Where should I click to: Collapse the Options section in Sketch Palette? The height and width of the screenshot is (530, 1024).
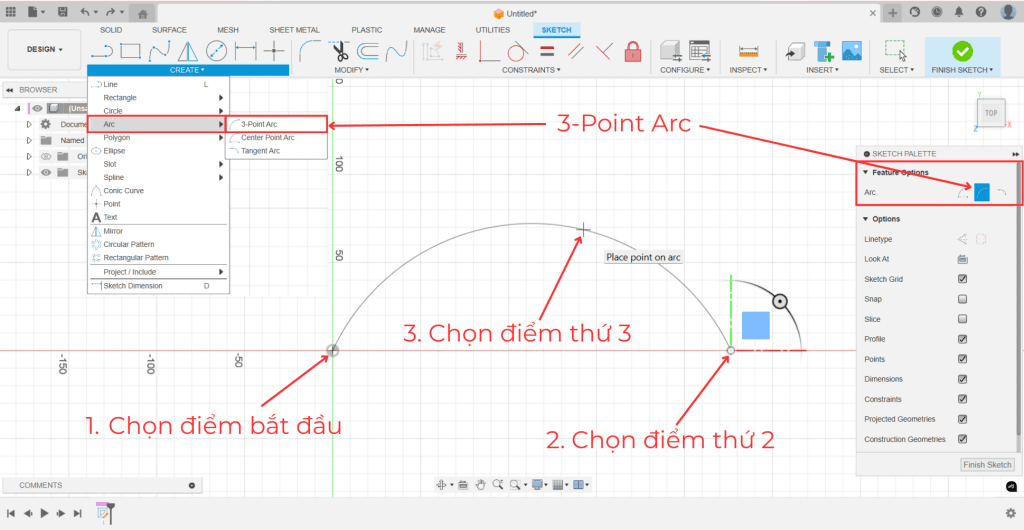tap(866, 219)
